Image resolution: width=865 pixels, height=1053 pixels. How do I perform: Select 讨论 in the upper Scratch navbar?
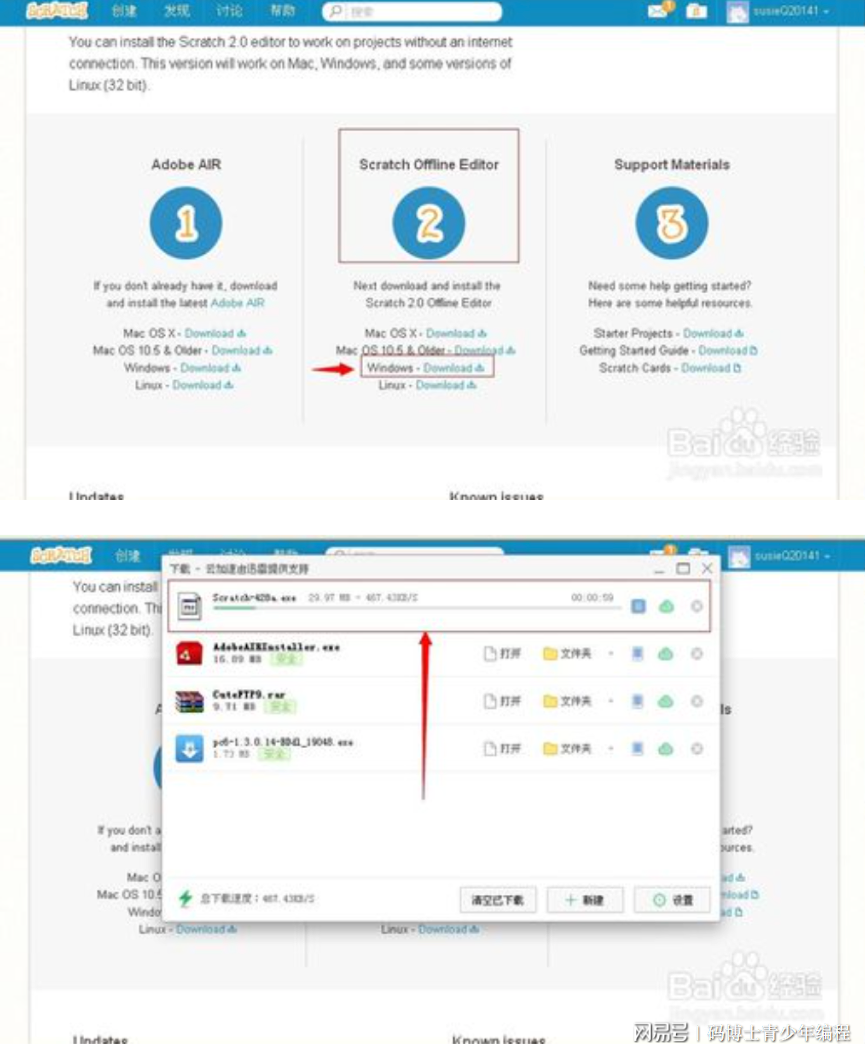point(229,11)
